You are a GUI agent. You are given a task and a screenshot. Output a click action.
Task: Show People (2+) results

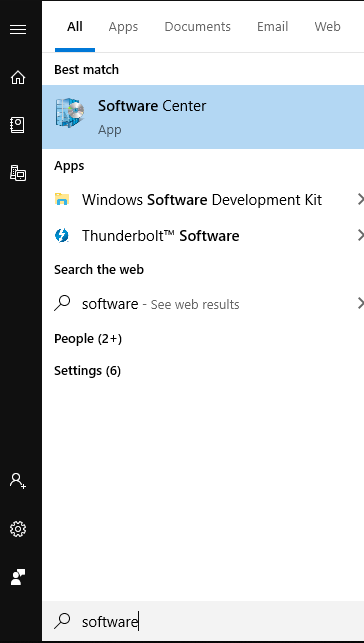pos(88,339)
